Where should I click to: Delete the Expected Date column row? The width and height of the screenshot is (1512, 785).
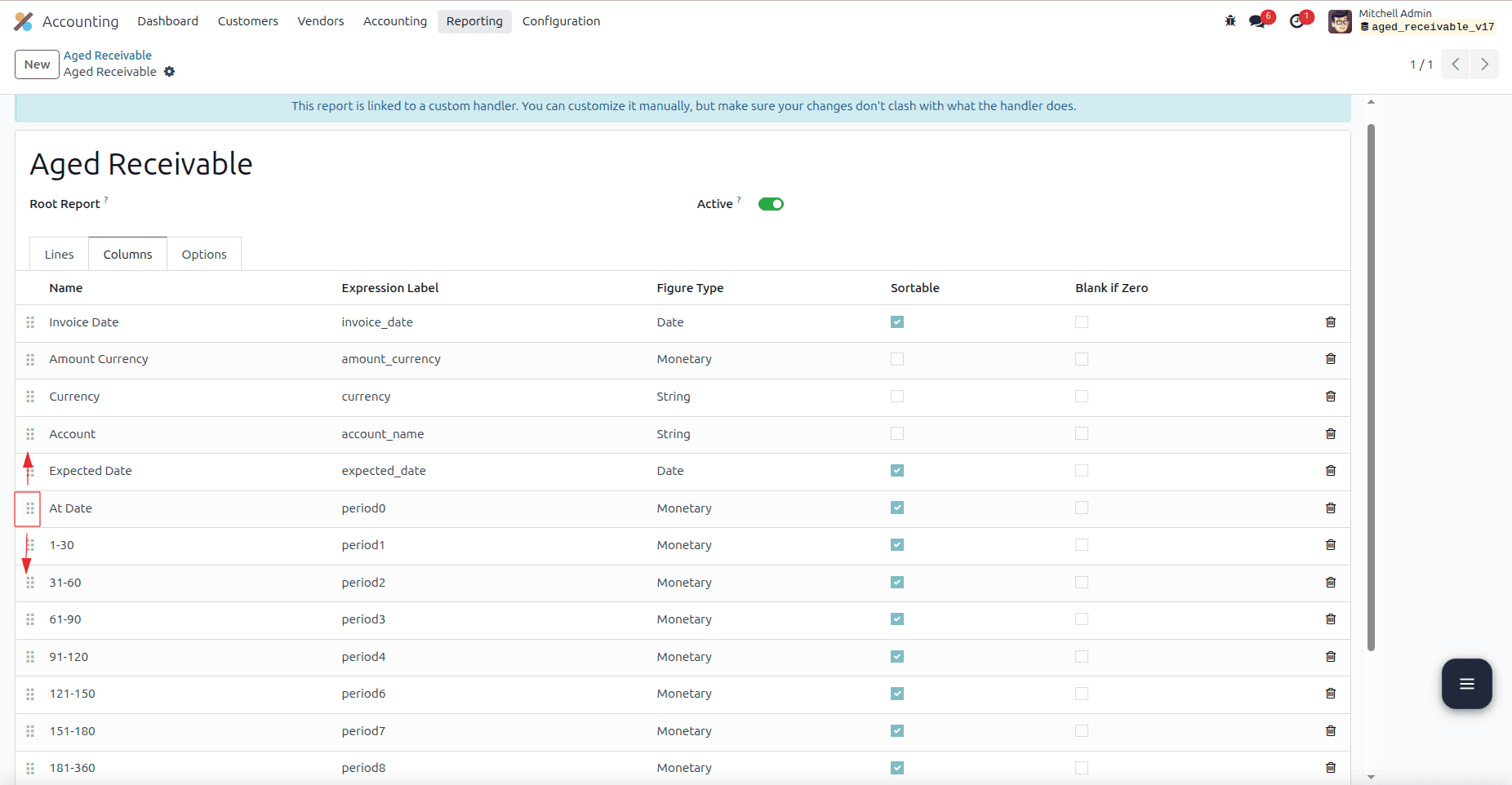(x=1331, y=471)
